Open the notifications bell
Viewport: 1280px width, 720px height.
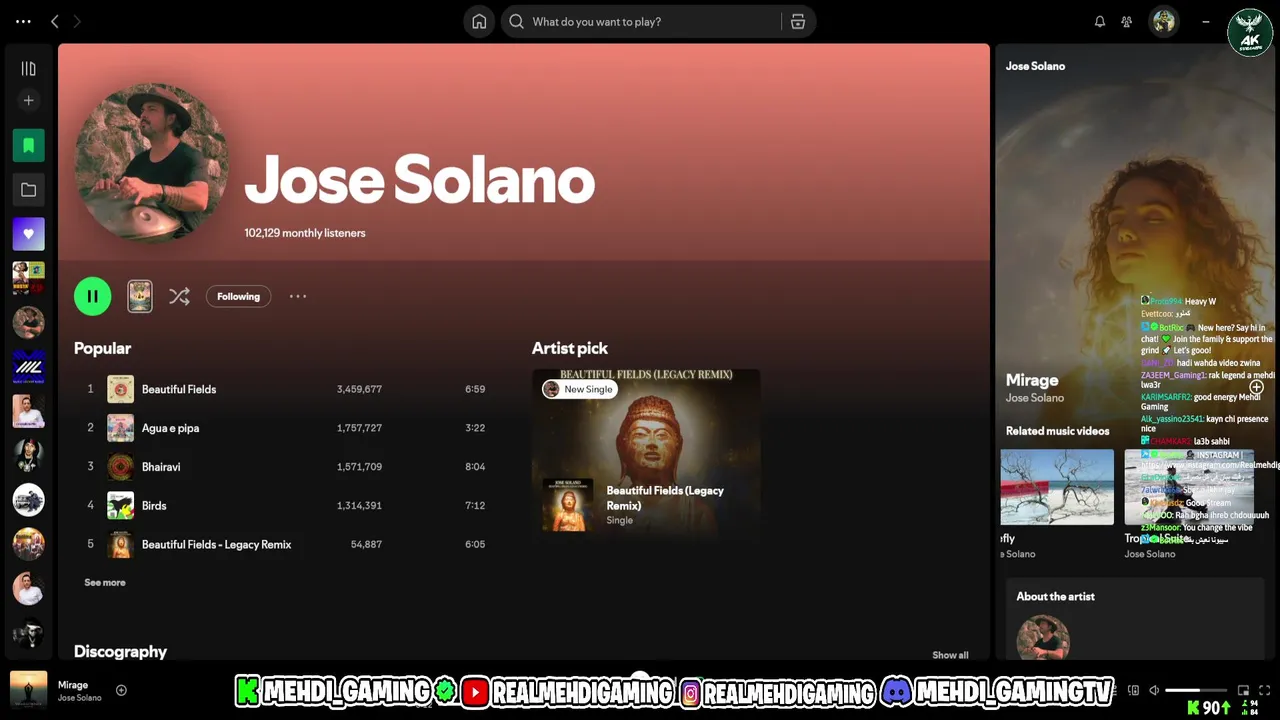tap(1100, 22)
